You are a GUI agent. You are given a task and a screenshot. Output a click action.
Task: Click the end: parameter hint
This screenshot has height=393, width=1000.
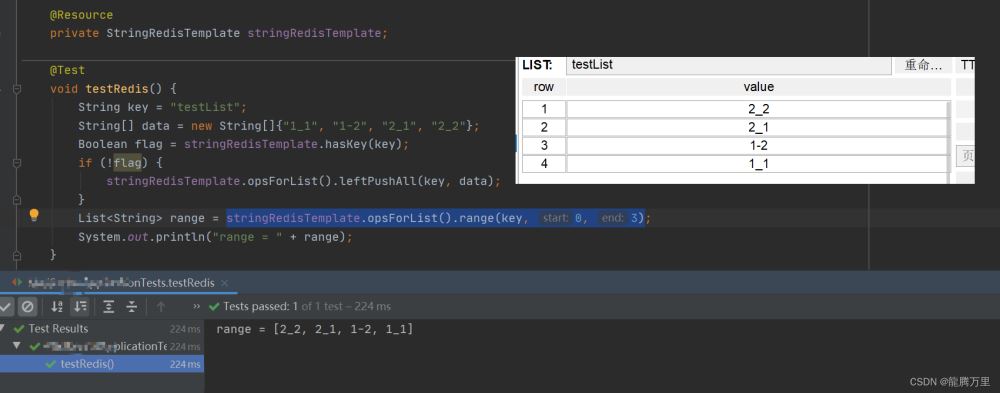click(613, 218)
